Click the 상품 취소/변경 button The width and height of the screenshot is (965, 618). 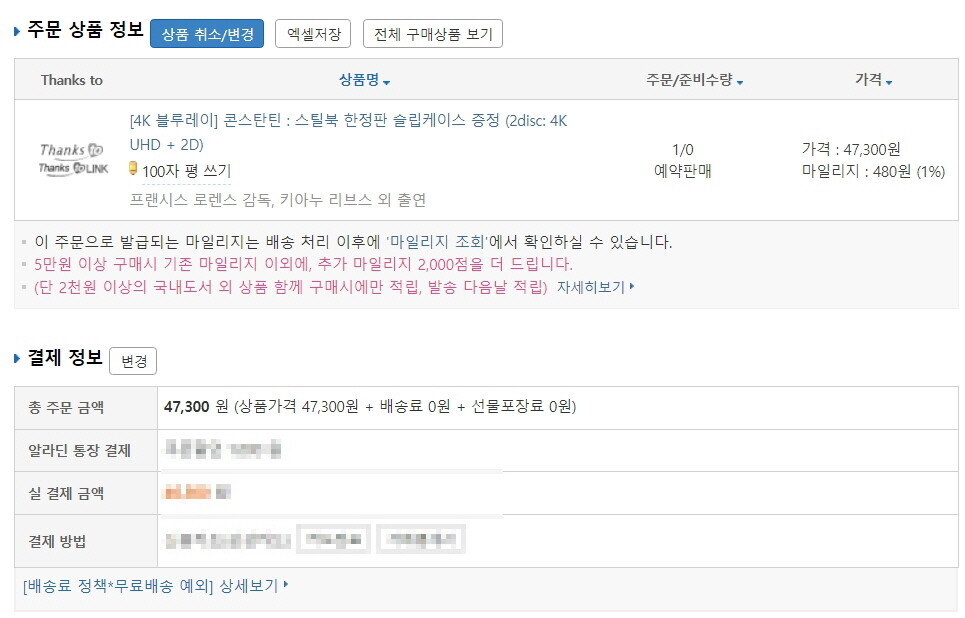tap(206, 34)
